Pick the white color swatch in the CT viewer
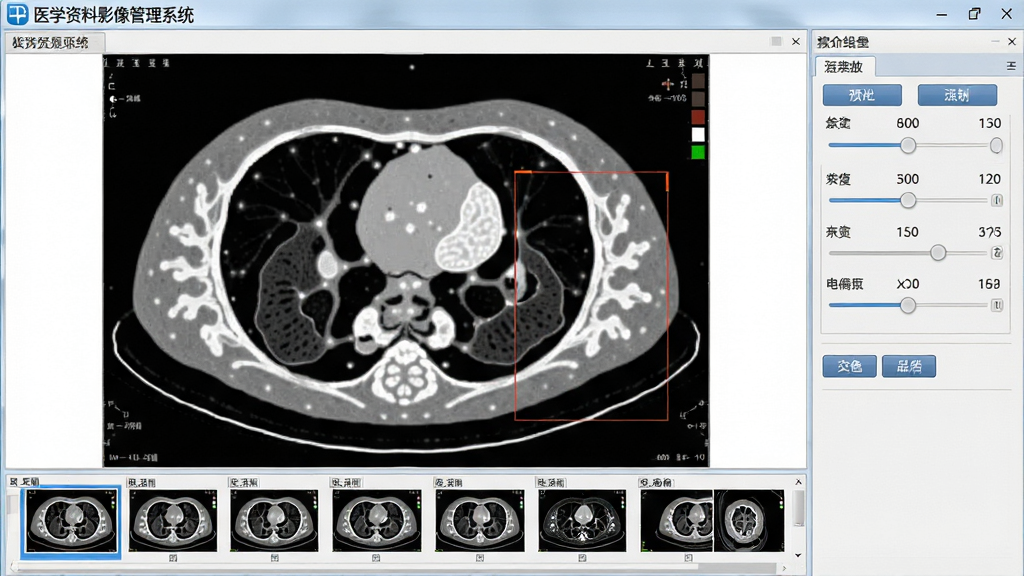Viewport: 1024px width, 576px height. tap(698, 135)
